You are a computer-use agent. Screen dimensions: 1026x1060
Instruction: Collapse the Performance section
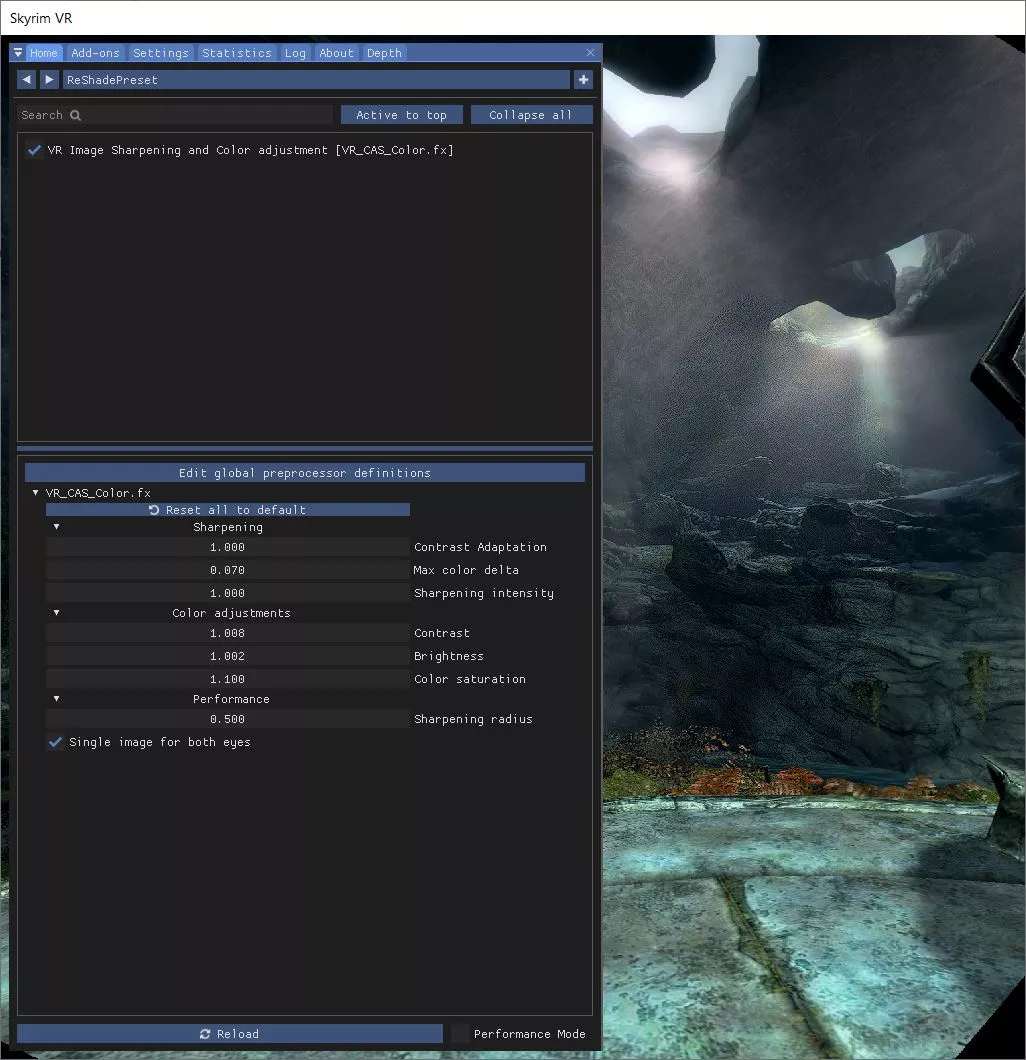coord(57,698)
